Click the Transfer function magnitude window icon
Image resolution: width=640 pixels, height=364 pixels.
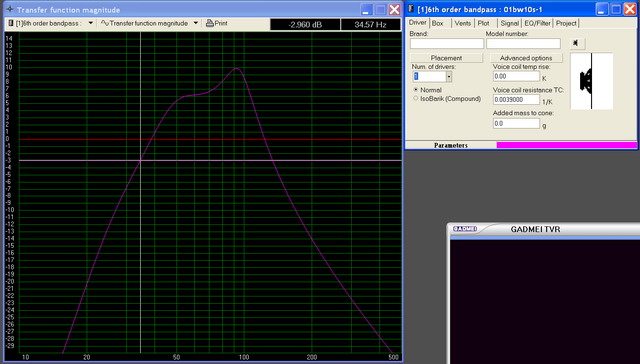click(x=10, y=9)
